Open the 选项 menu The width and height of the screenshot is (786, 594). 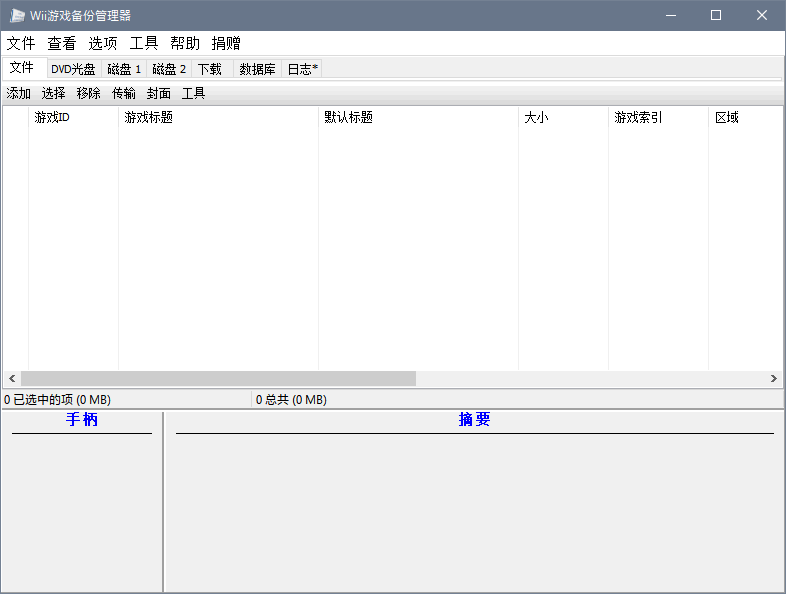click(103, 43)
